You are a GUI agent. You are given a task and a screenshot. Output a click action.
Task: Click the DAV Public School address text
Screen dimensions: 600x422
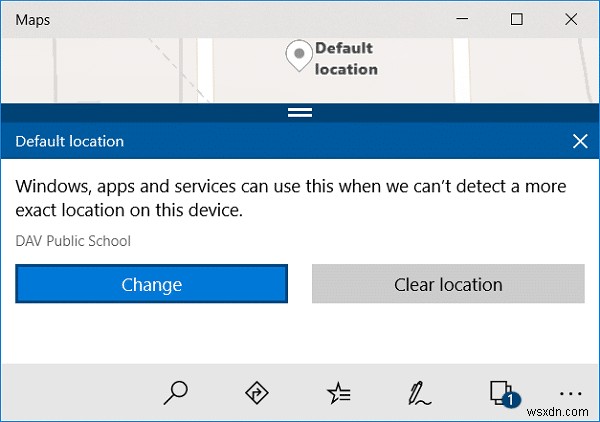pos(73,241)
